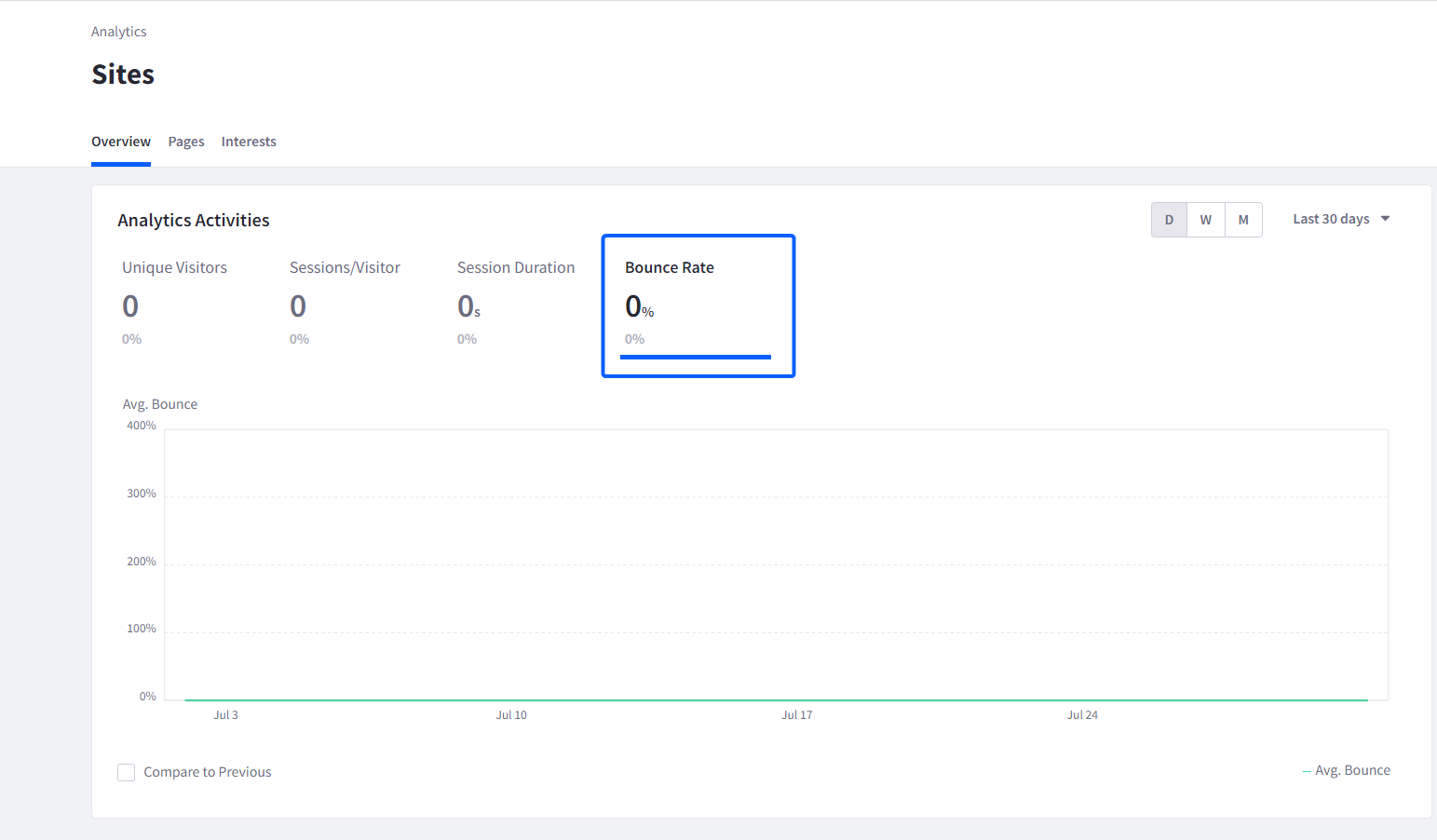This screenshot has width=1437, height=840.
Task: Click the Avg. Bounce chart title
Action: (160, 404)
